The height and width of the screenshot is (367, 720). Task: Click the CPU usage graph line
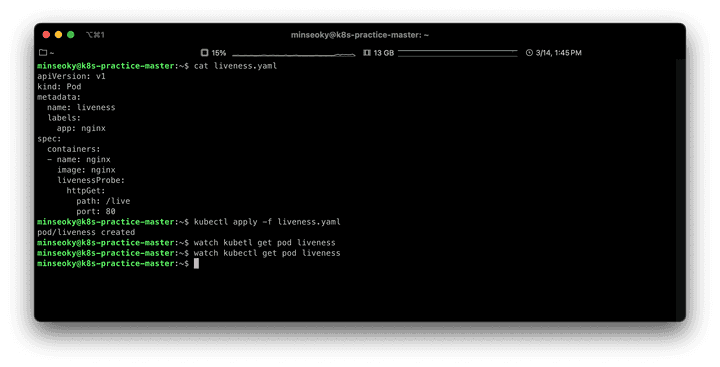(x=293, y=55)
